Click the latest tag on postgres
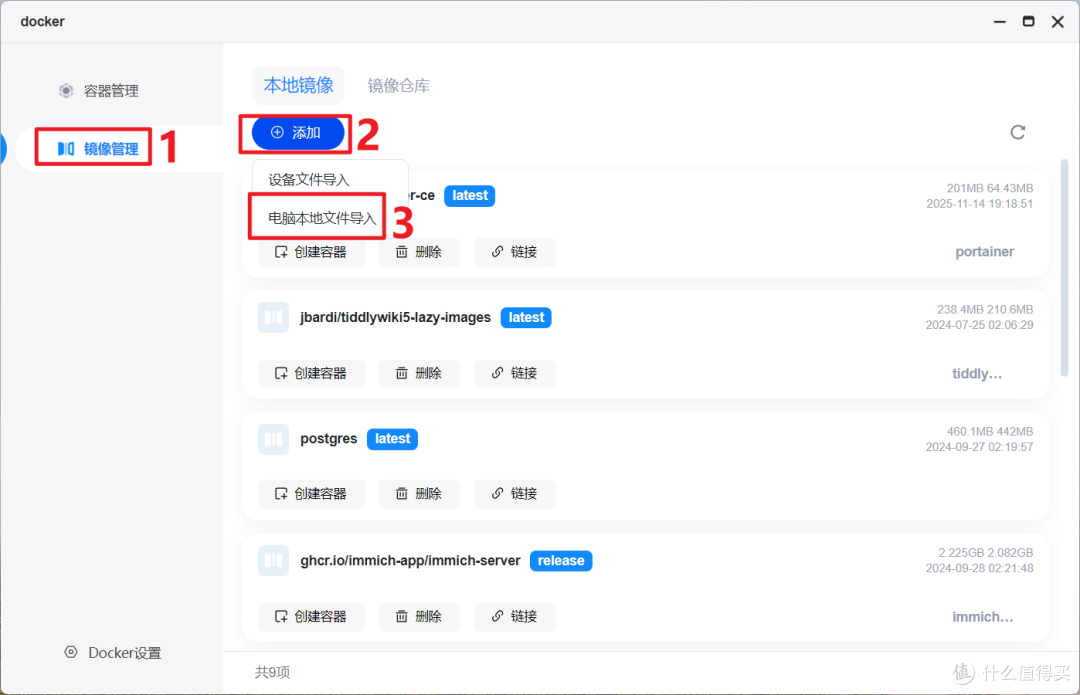Viewport: 1080px width, 695px height. [392, 439]
